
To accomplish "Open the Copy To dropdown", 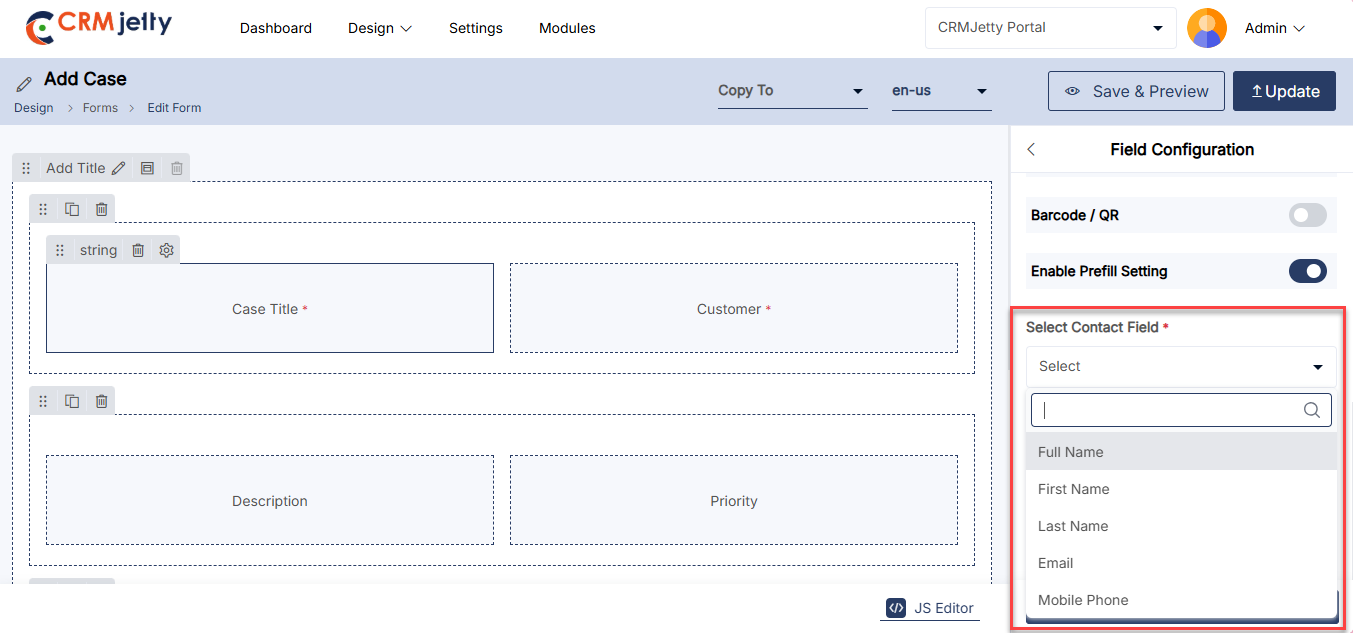I will click(791, 91).
